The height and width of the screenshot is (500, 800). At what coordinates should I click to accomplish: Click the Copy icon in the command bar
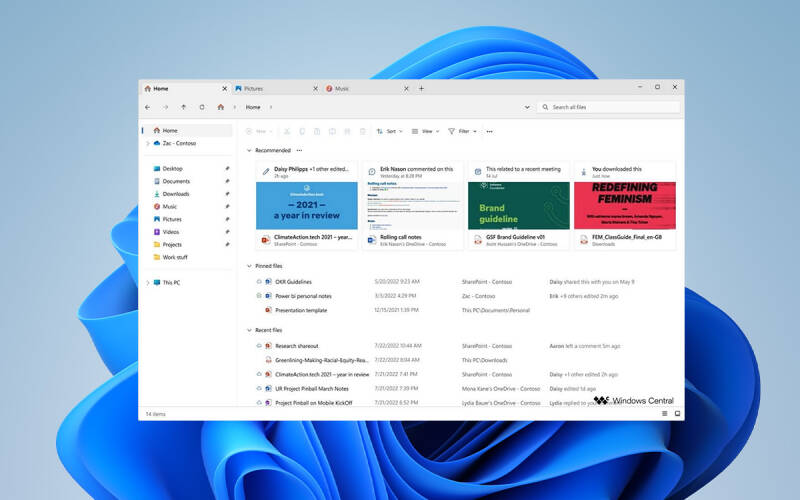302,132
